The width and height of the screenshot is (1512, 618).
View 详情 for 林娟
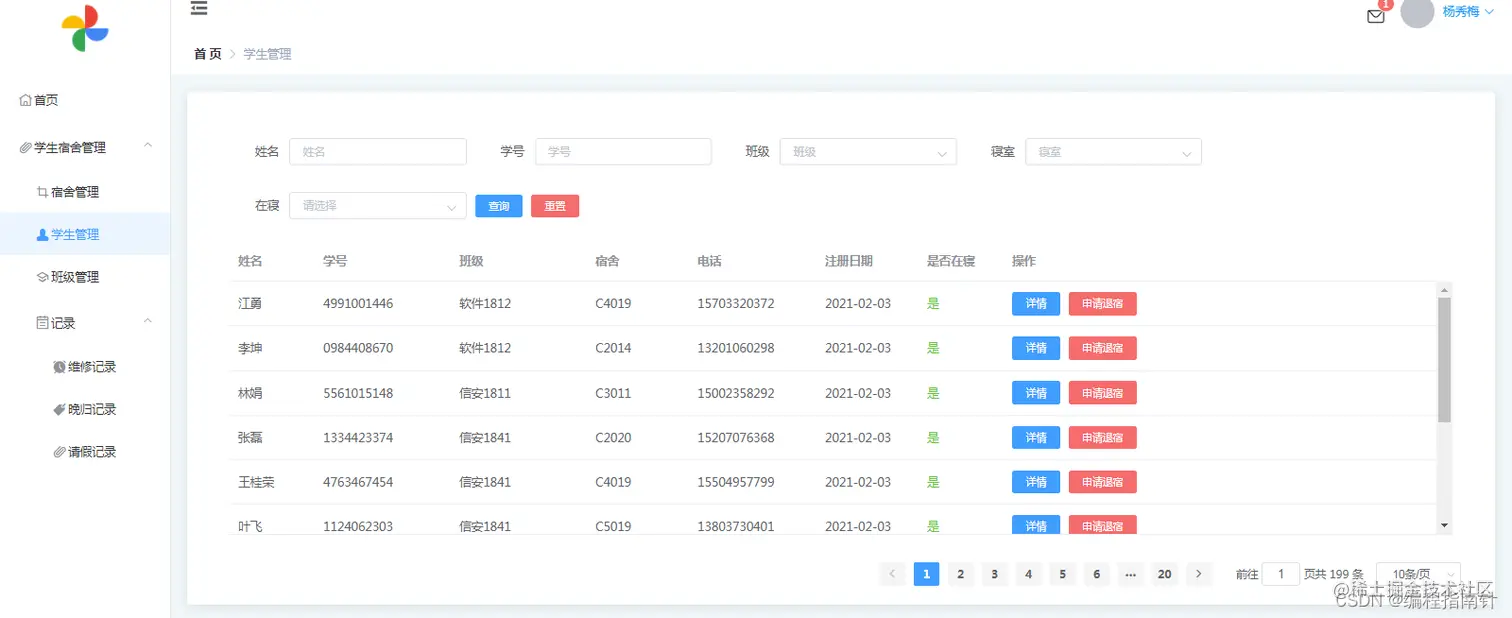[x=1036, y=393]
